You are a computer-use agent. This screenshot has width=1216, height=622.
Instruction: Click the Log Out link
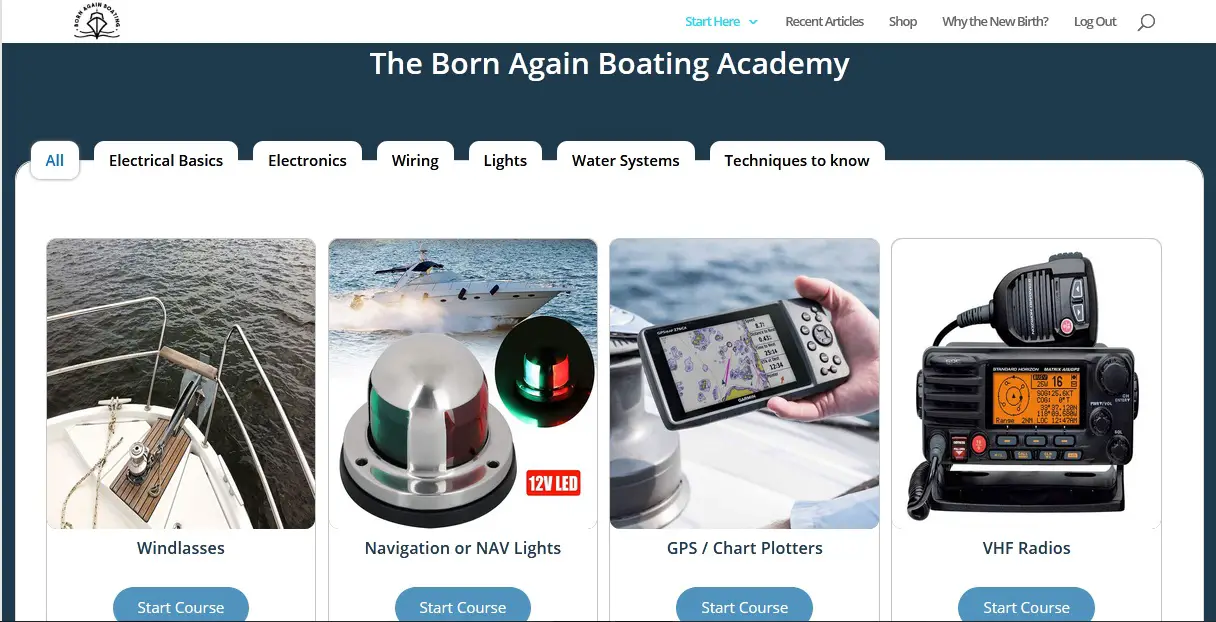pos(1095,22)
